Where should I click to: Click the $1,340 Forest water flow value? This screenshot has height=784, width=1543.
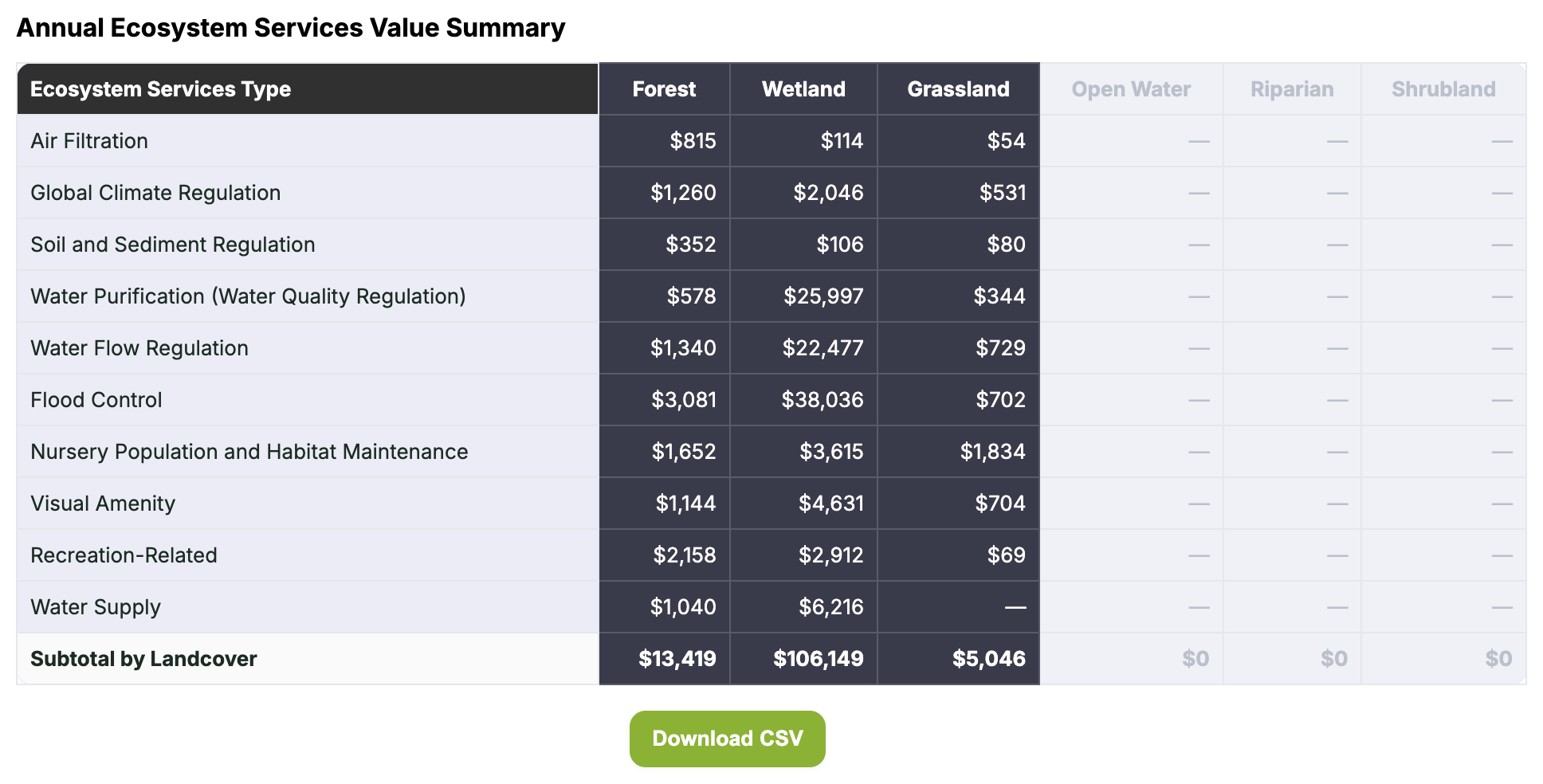(683, 348)
